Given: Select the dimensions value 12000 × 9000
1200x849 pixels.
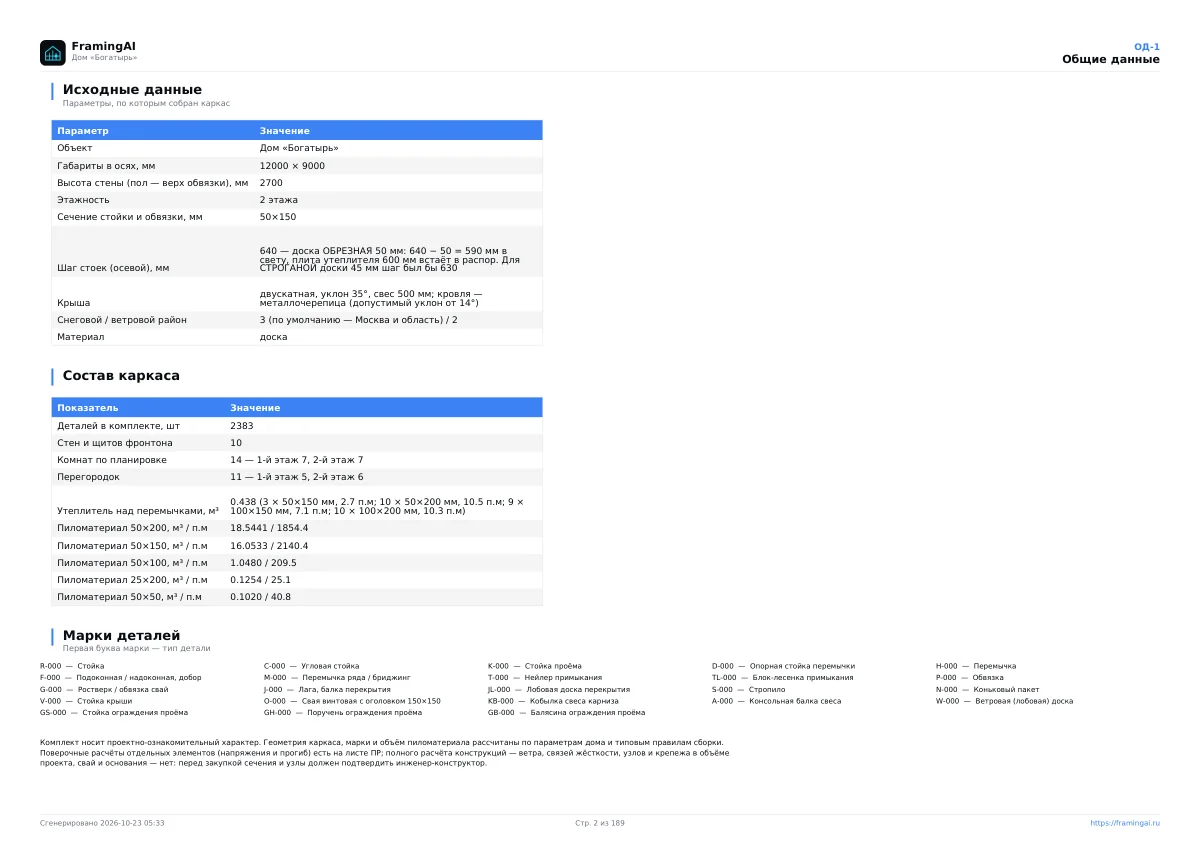Looking at the screenshot, I should point(292,166).
